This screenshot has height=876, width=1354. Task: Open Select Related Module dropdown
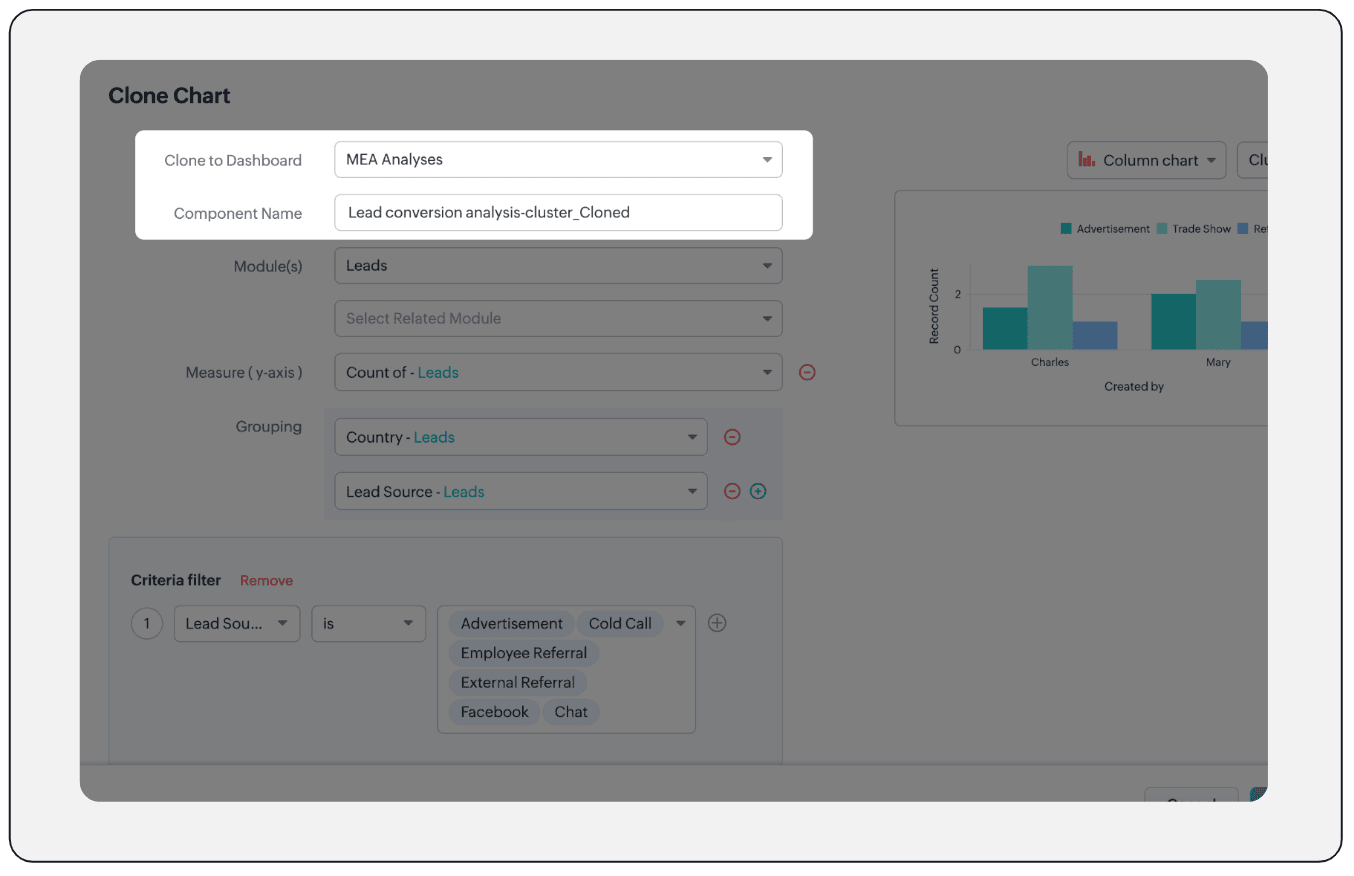tap(558, 319)
